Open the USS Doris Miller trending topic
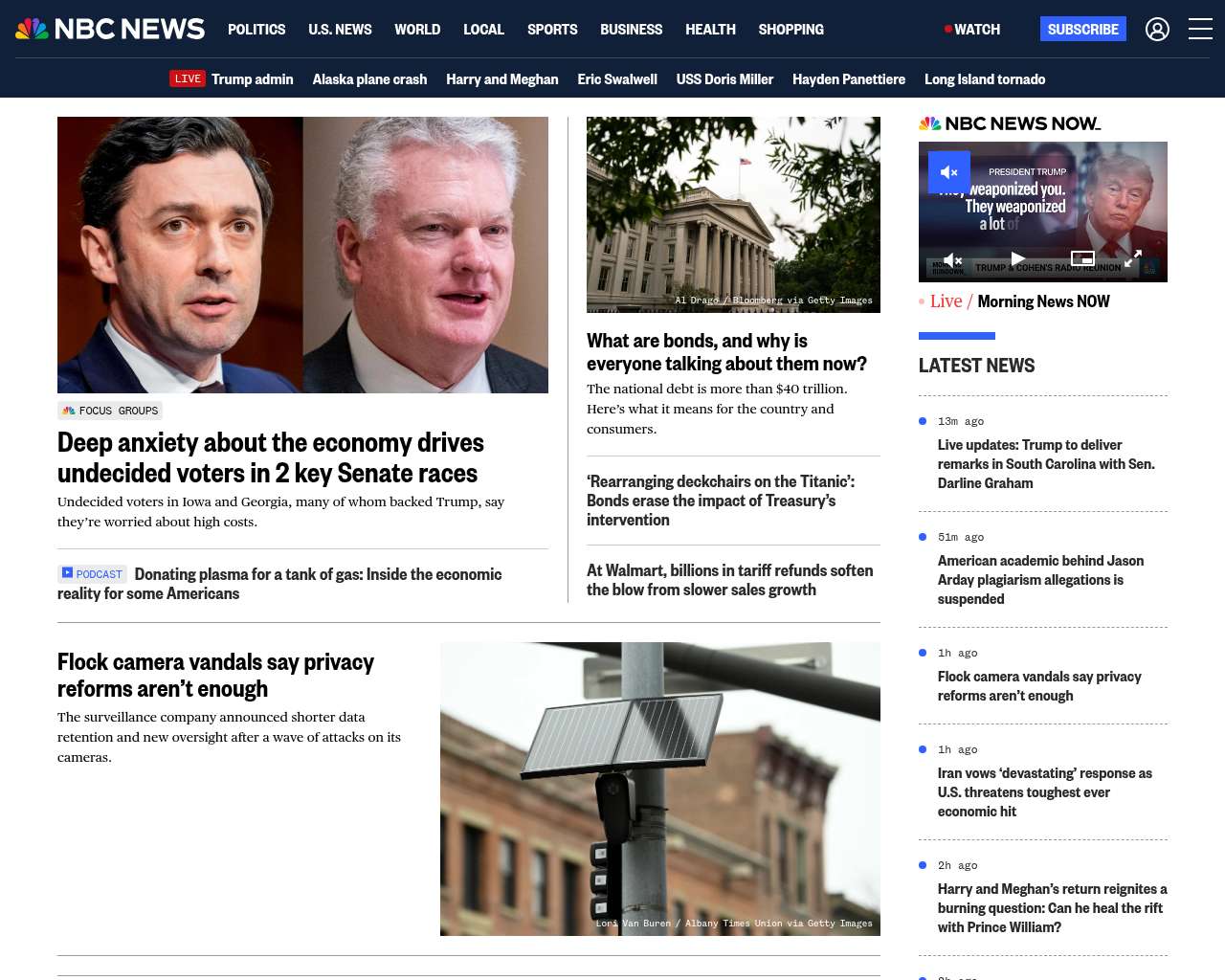Screen dimensions: 1225x980 [724, 79]
